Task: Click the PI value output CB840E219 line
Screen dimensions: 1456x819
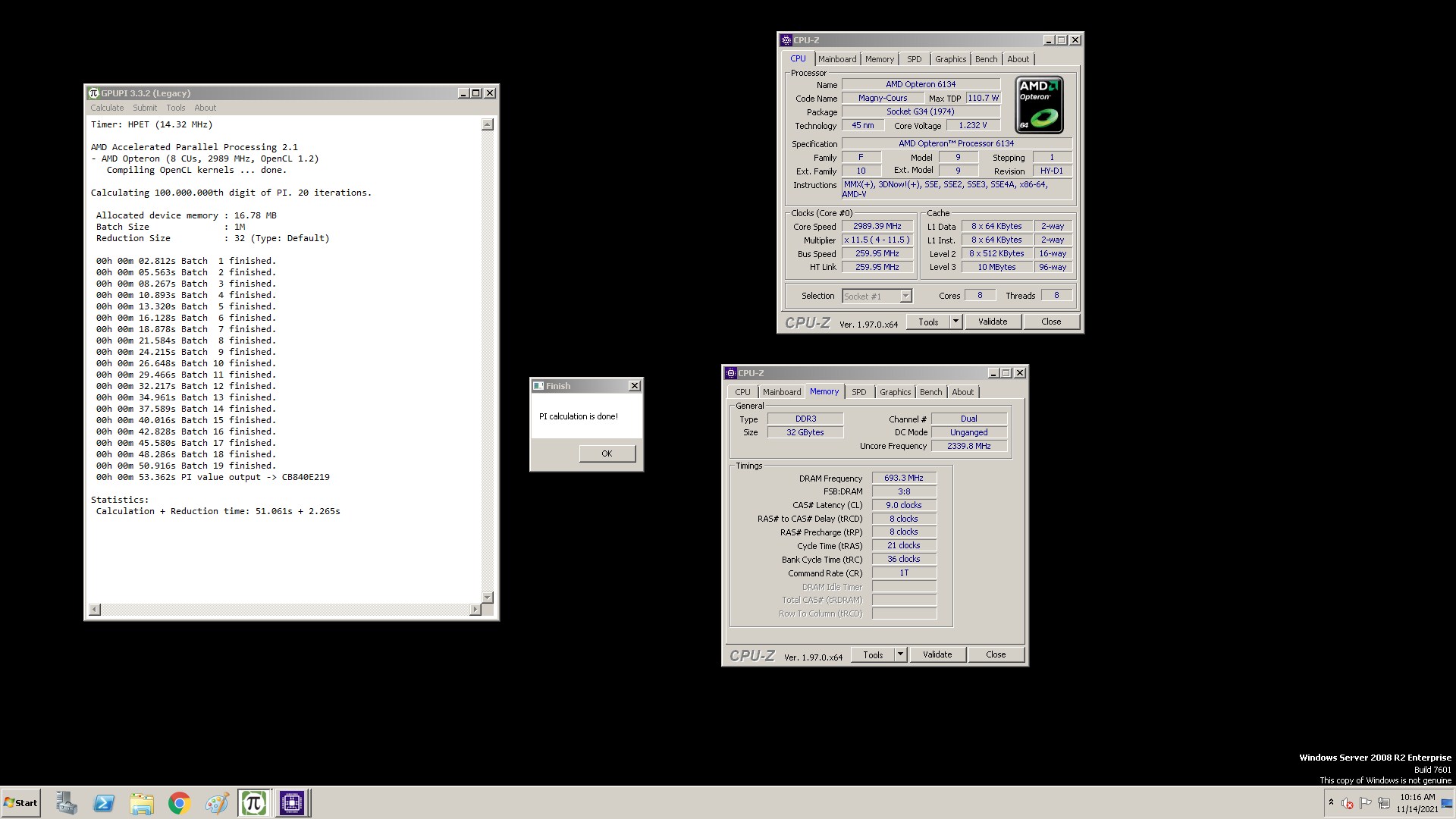Action: click(x=213, y=478)
